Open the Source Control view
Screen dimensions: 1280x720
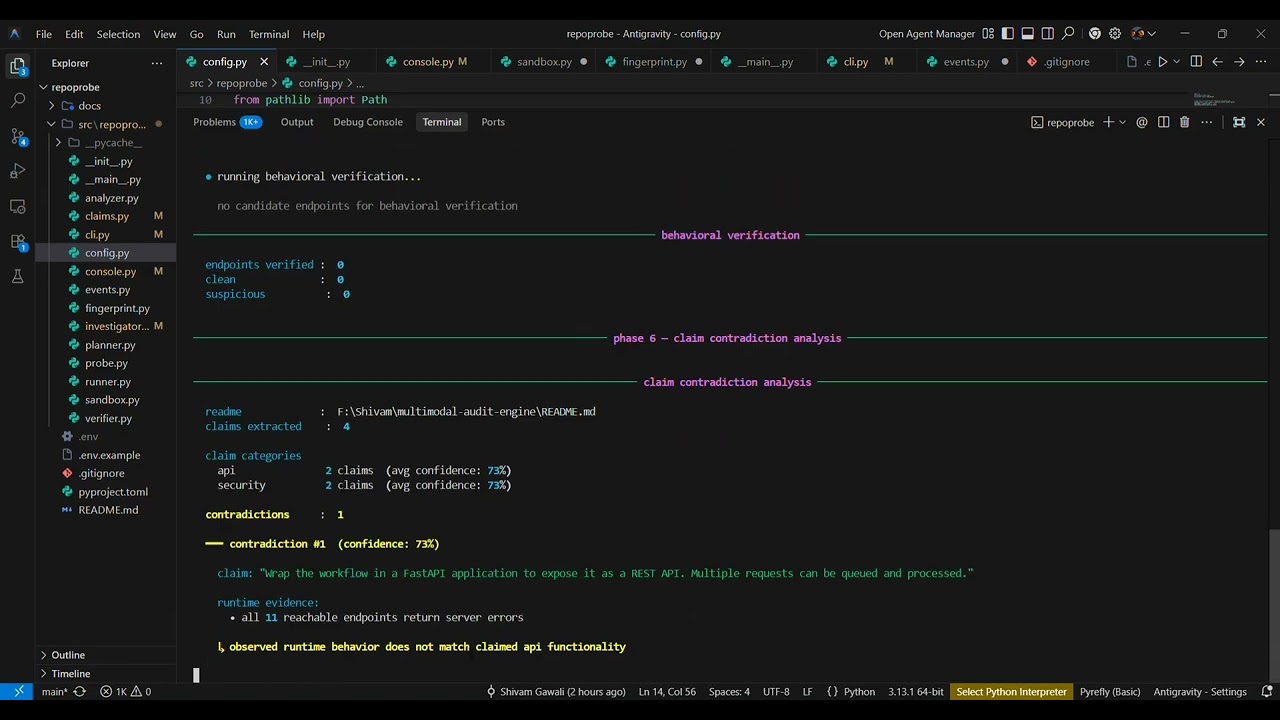(17, 136)
